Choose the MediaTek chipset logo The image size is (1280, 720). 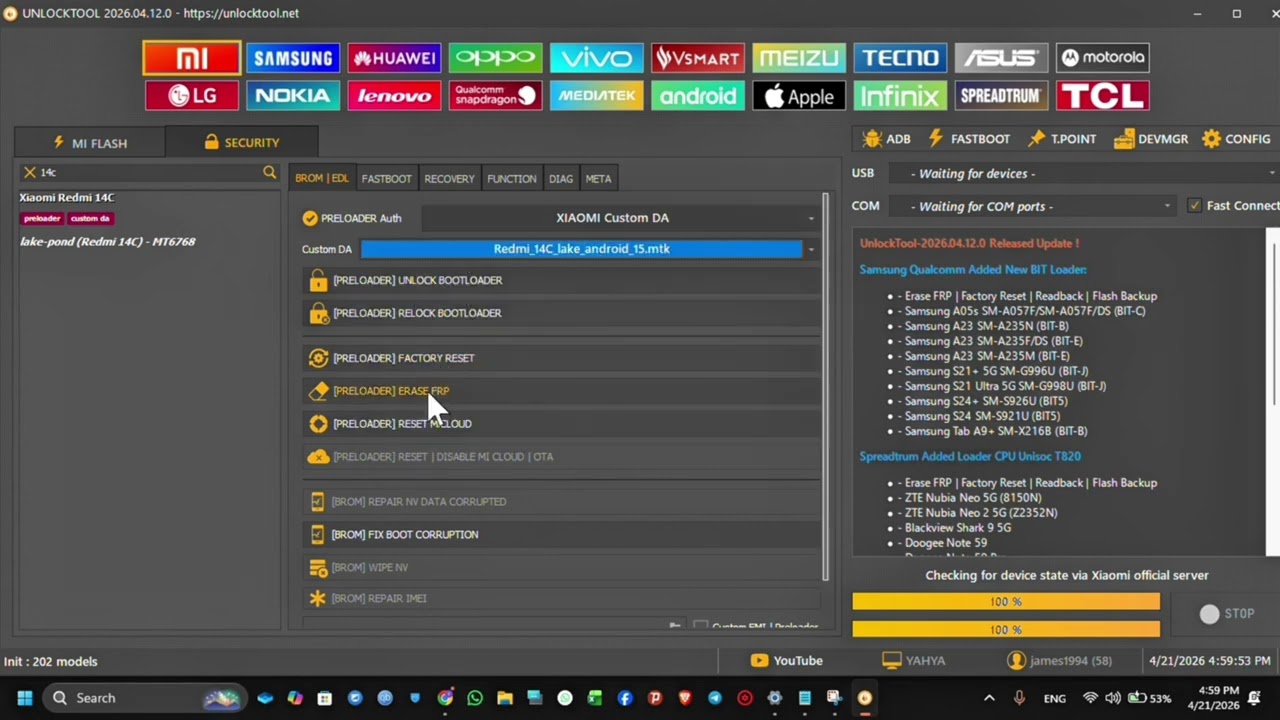596,96
